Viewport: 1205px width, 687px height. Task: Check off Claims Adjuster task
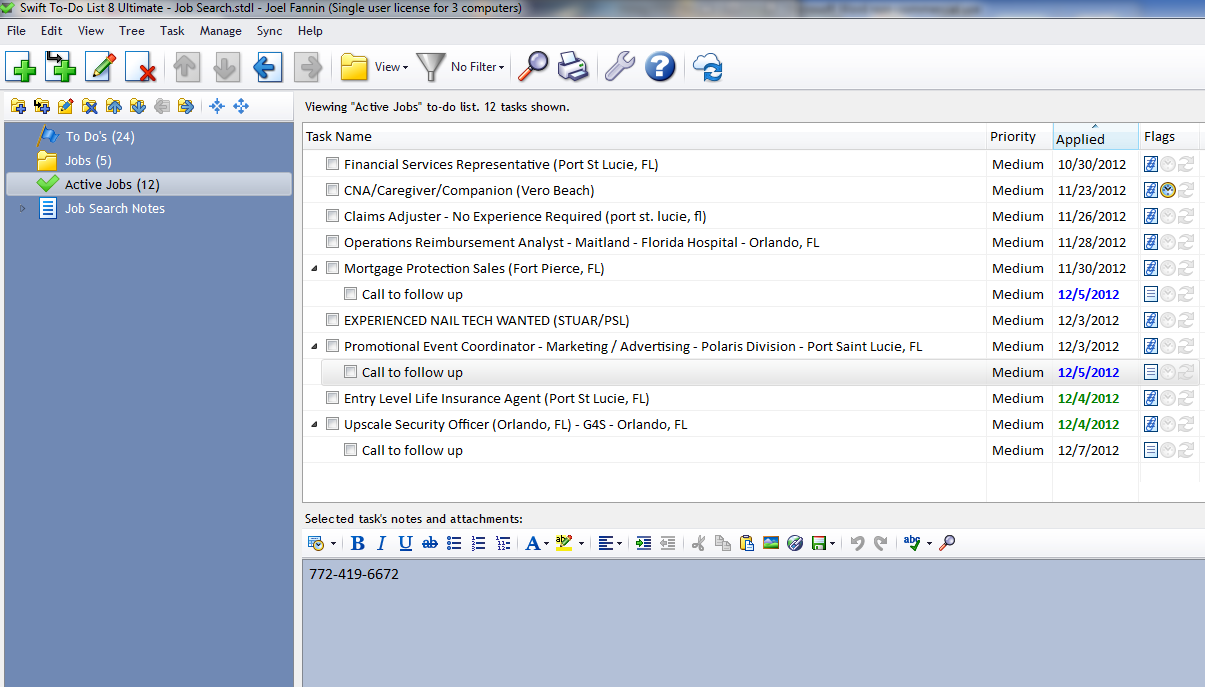point(333,216)
